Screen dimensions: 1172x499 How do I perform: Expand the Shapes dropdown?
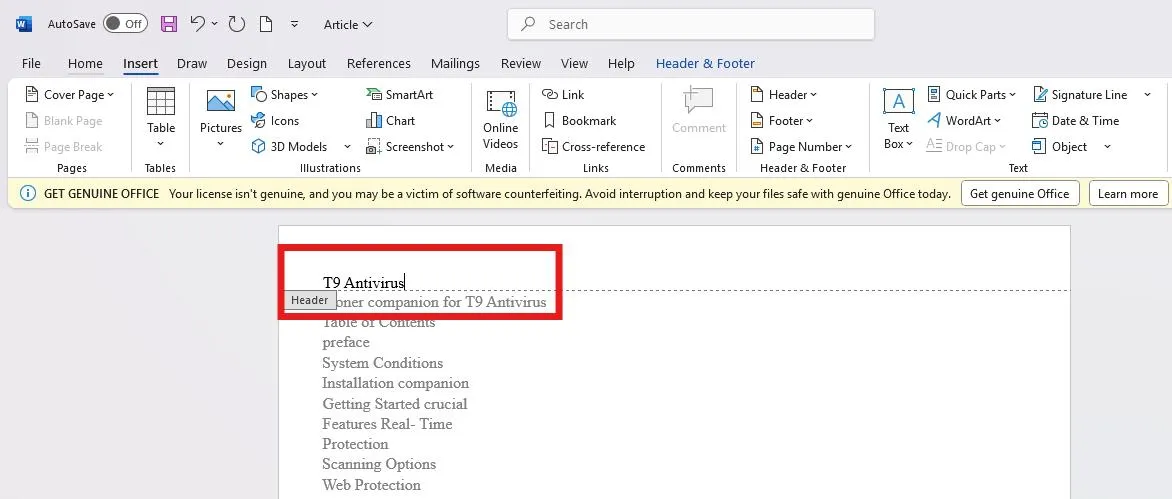(285, 94)
